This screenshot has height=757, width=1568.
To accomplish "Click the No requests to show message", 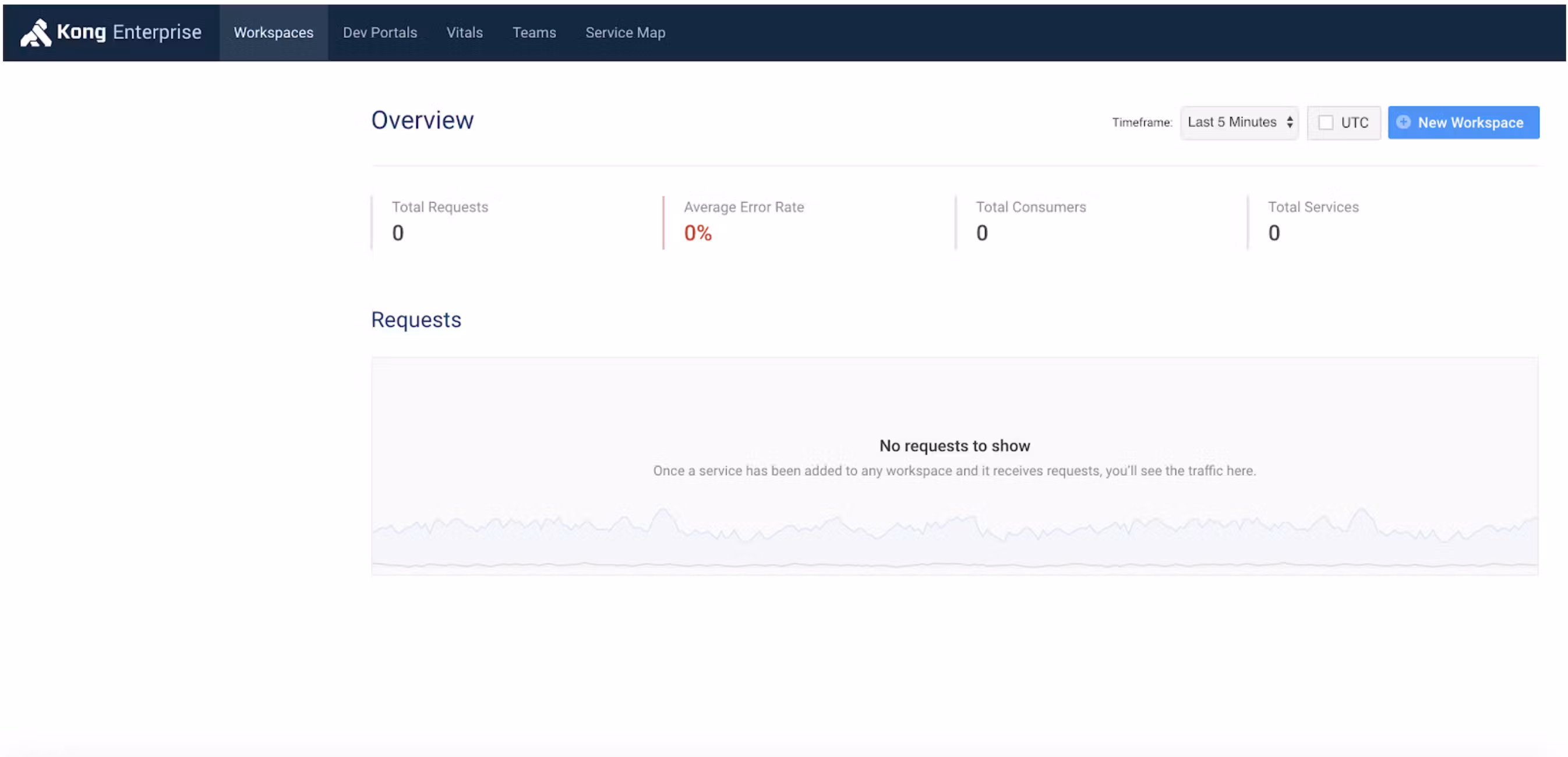I will 955,446.
